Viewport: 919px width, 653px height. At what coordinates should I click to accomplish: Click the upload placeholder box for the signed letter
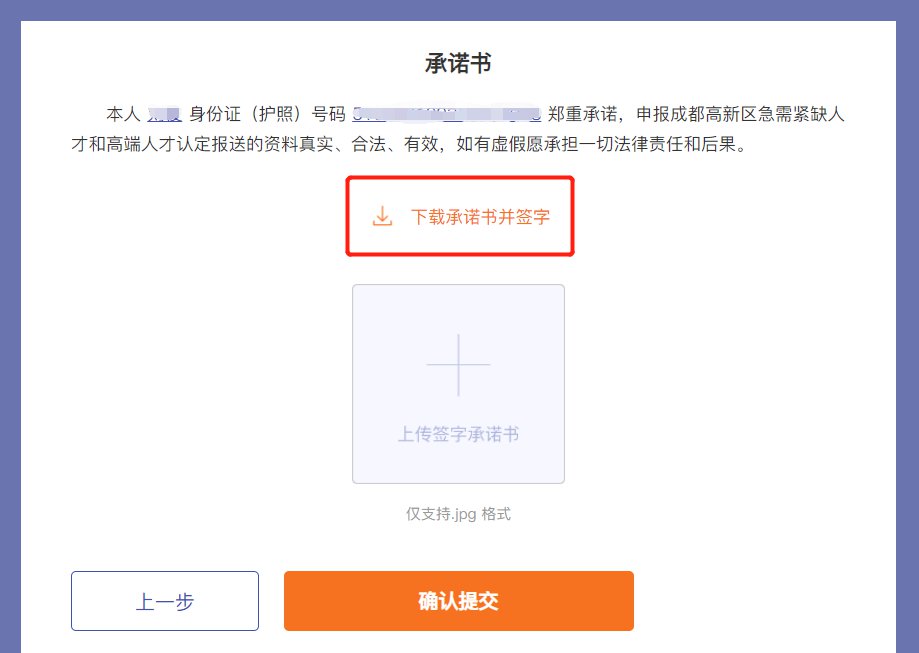[458, 384]
